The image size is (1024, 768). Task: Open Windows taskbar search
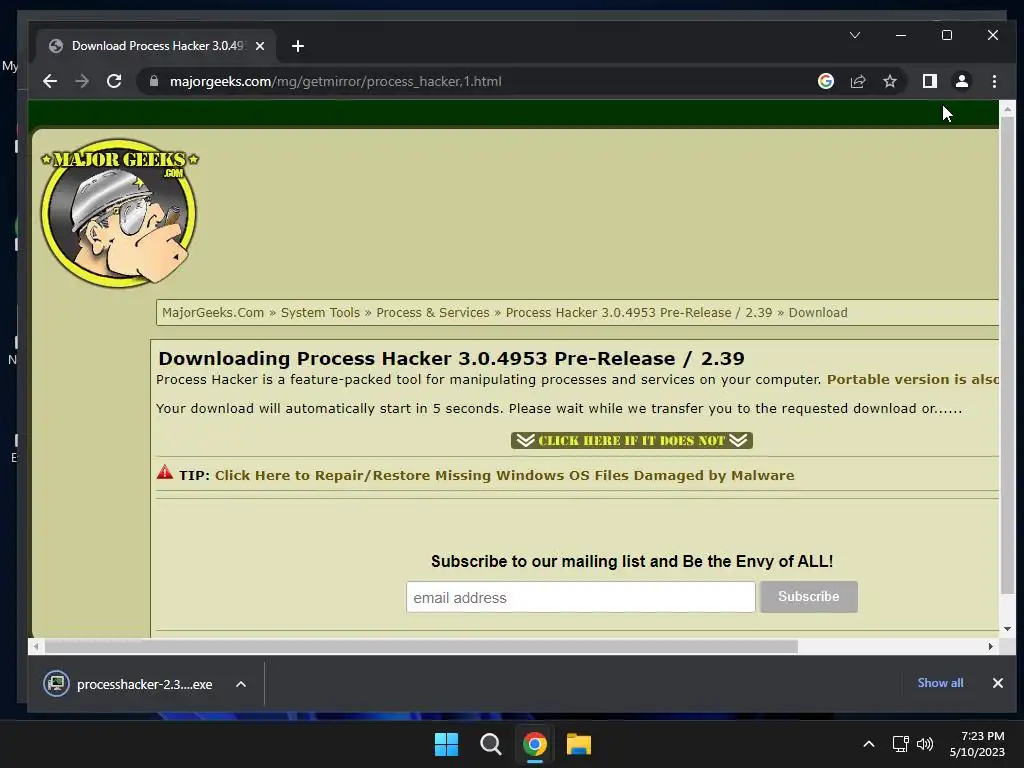490,744
